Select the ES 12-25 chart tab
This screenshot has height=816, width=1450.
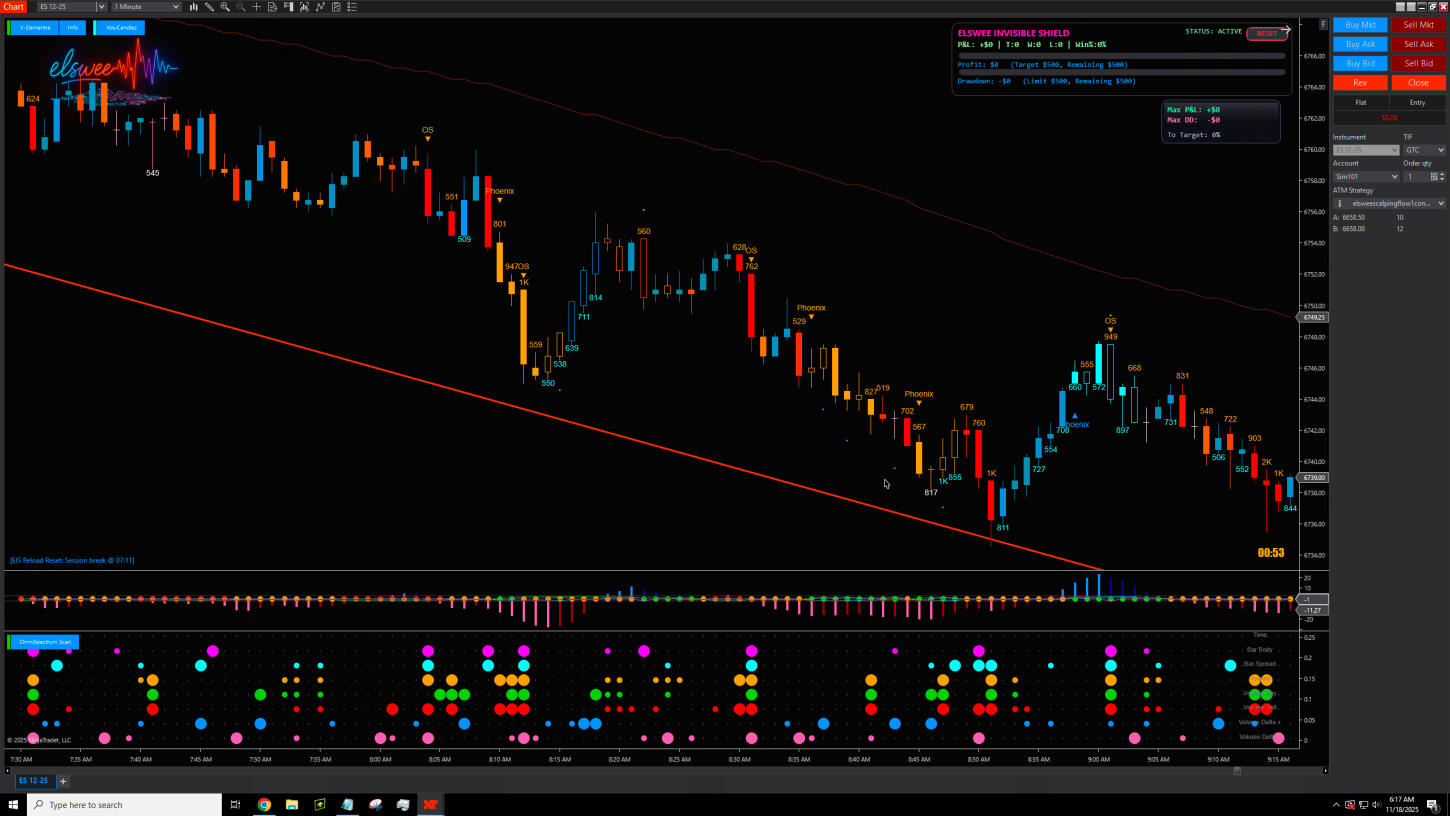pyautogui.click(x=32, y=781)
